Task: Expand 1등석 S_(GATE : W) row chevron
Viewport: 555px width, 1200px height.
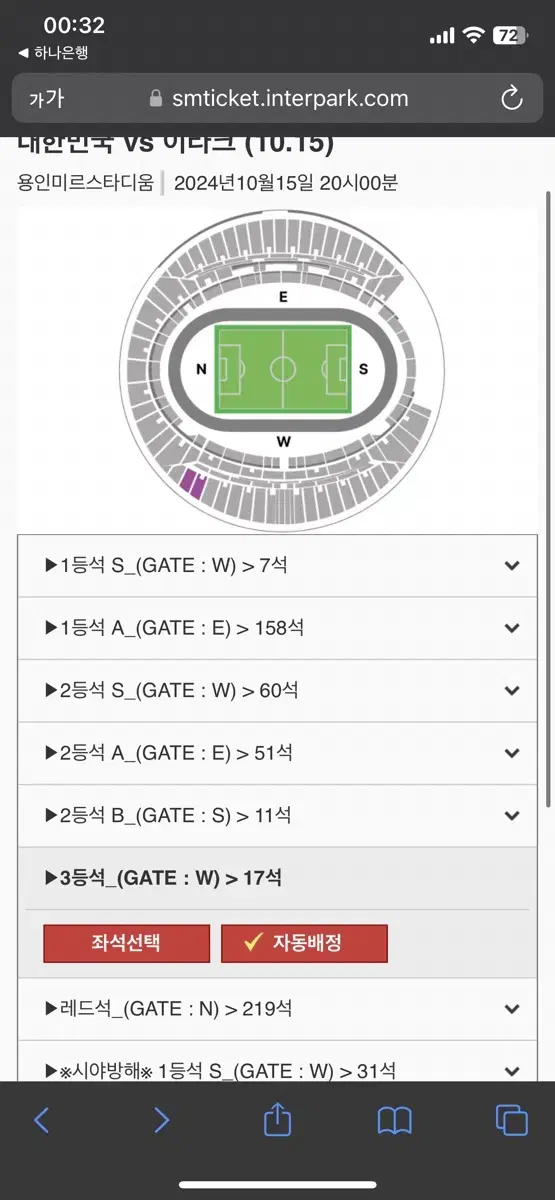Action: (x=512, y=566)
